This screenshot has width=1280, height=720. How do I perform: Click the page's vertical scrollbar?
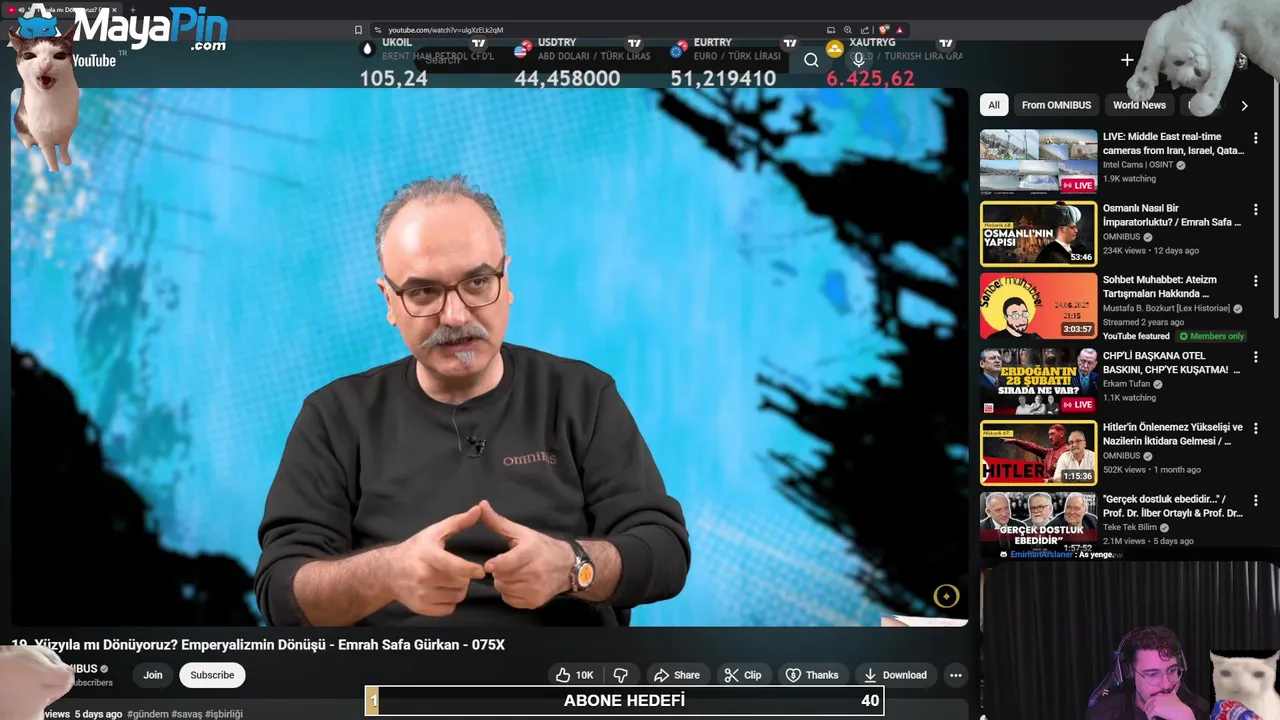pos(1275,200)
